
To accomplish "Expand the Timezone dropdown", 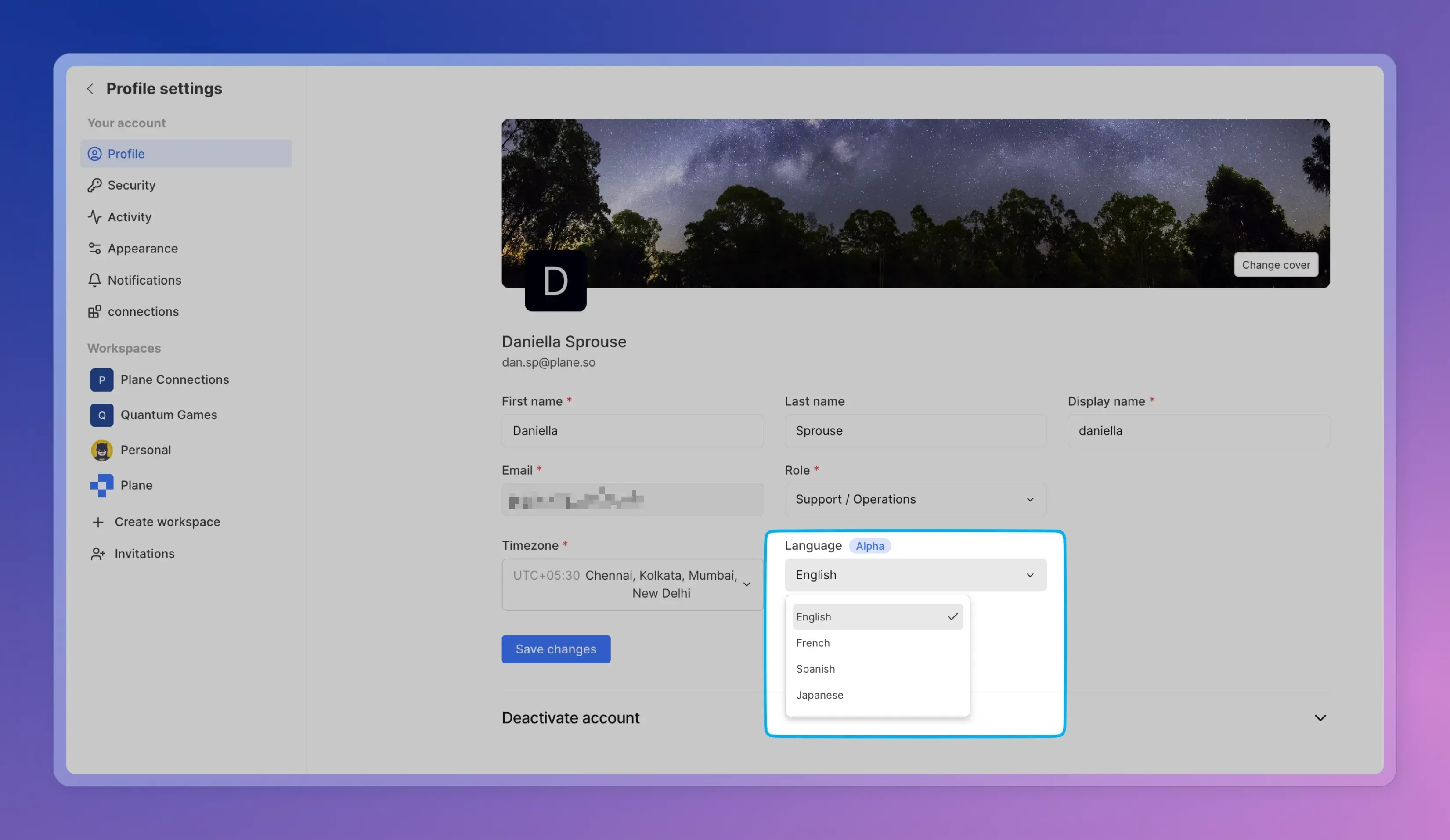I will click(x=632, y=584).
